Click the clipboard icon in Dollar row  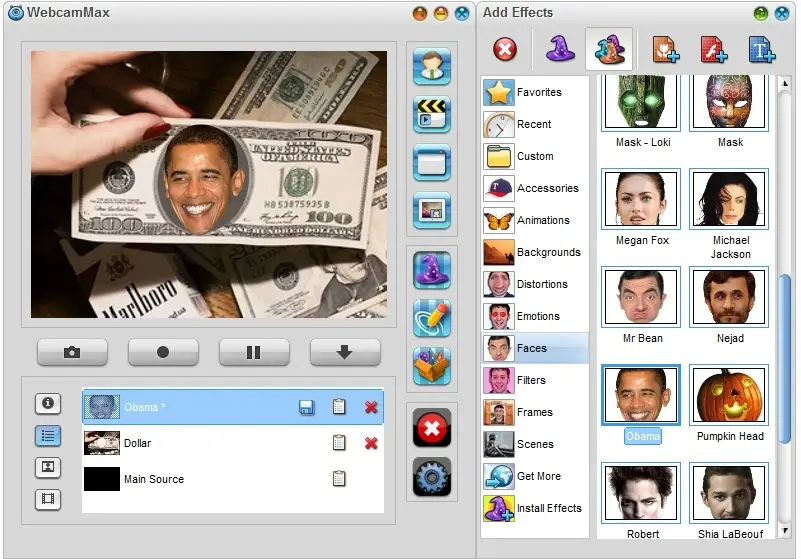pyautogui.click(x=339, y=442)
